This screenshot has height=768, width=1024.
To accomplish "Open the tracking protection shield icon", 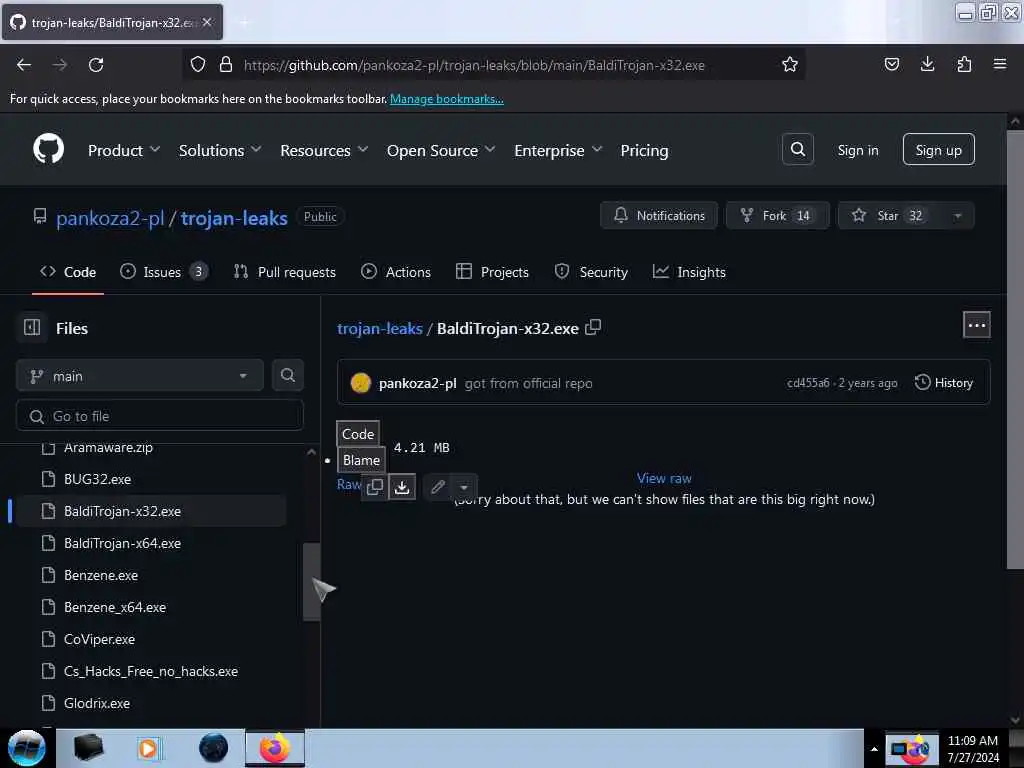I will coord(198,65).
